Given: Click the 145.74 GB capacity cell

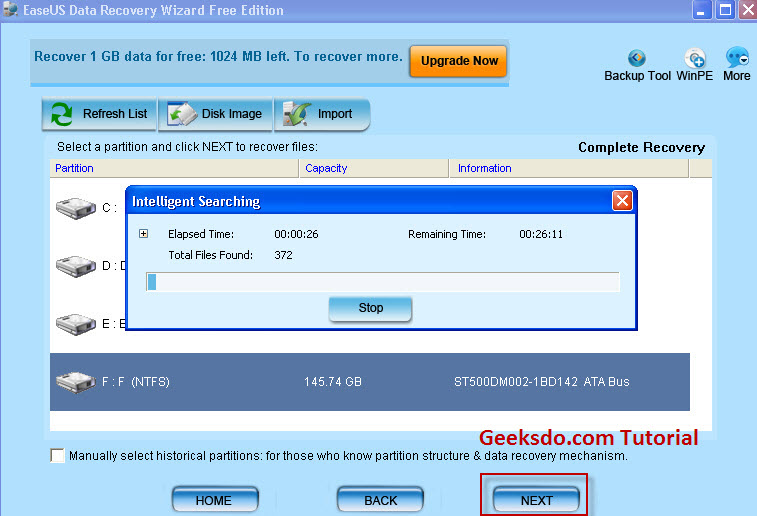Looking at the screenshot, I should pyautogui.click(x=333, y=382).
